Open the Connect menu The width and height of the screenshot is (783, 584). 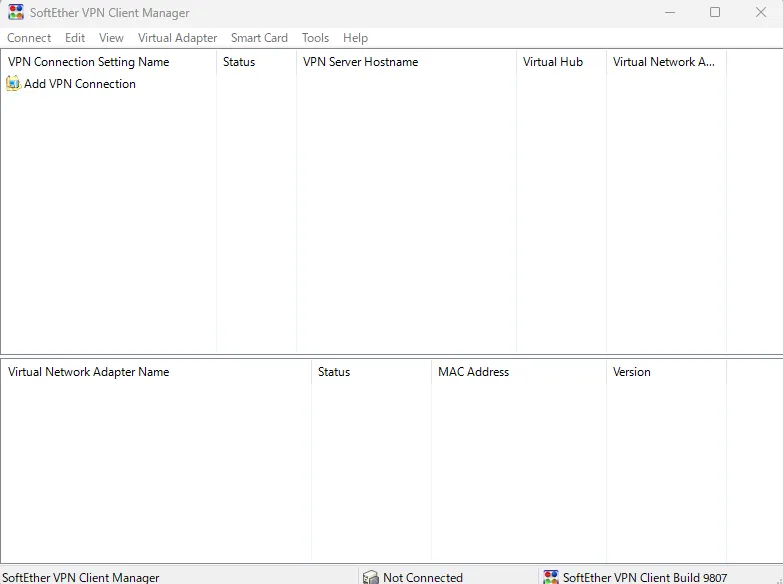(x=29, y=38)
